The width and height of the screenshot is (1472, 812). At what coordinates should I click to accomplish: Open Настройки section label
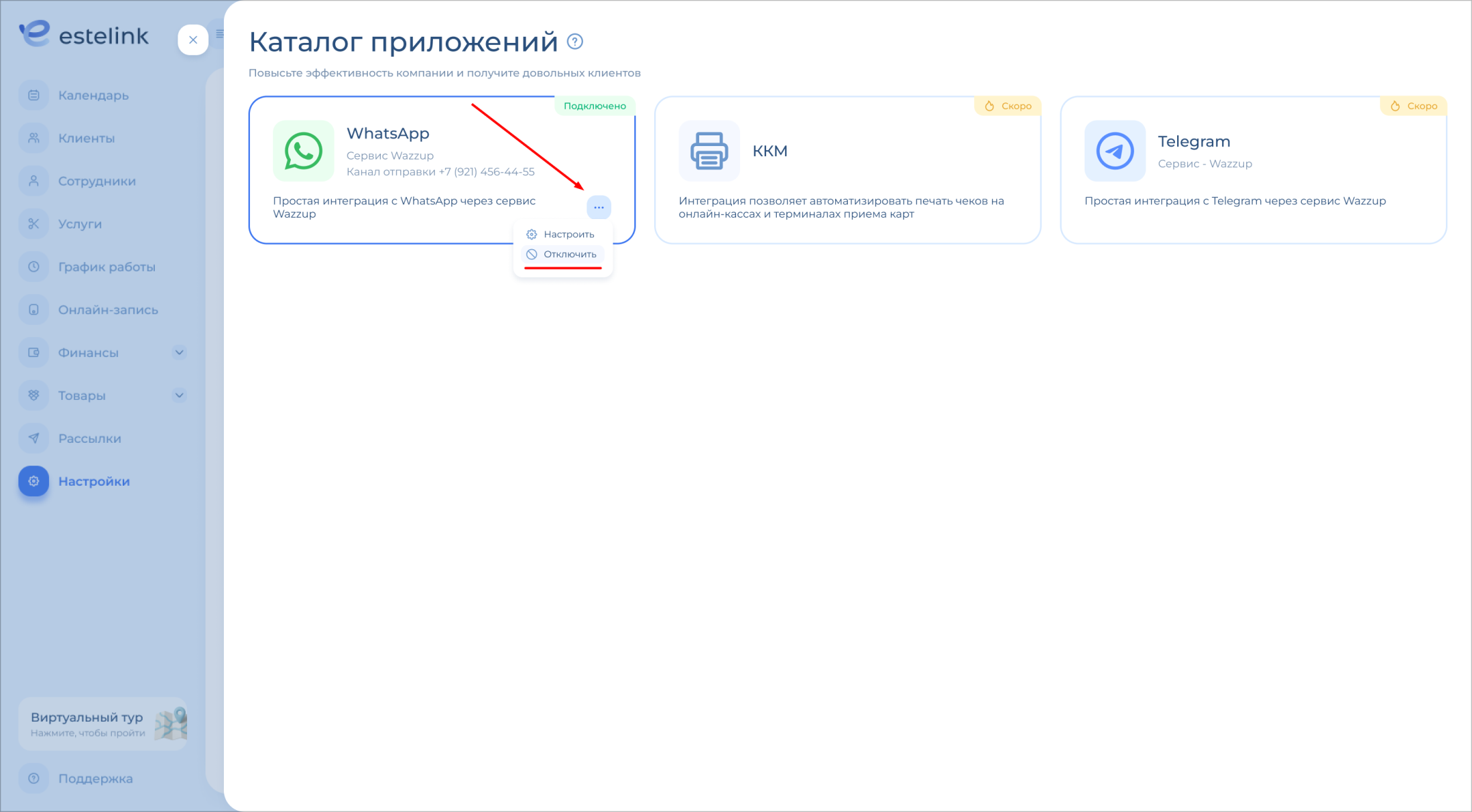coord(94,481)
